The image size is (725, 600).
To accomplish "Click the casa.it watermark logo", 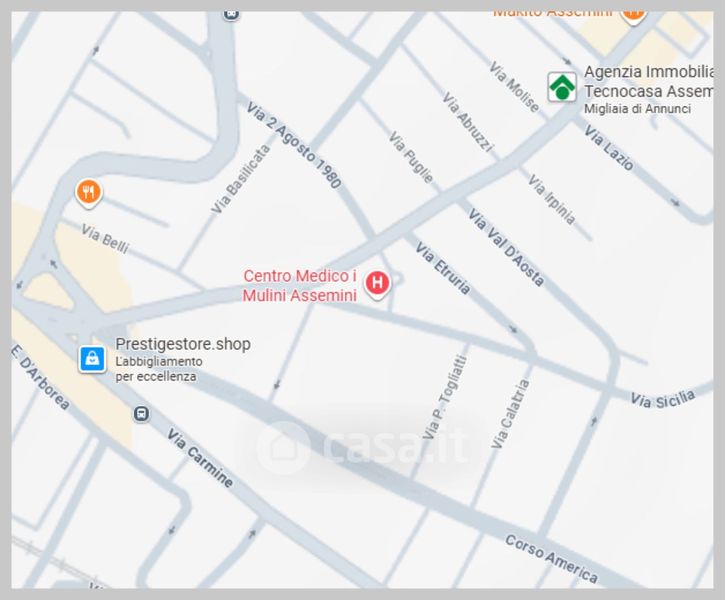I will [x=362, y=447].
